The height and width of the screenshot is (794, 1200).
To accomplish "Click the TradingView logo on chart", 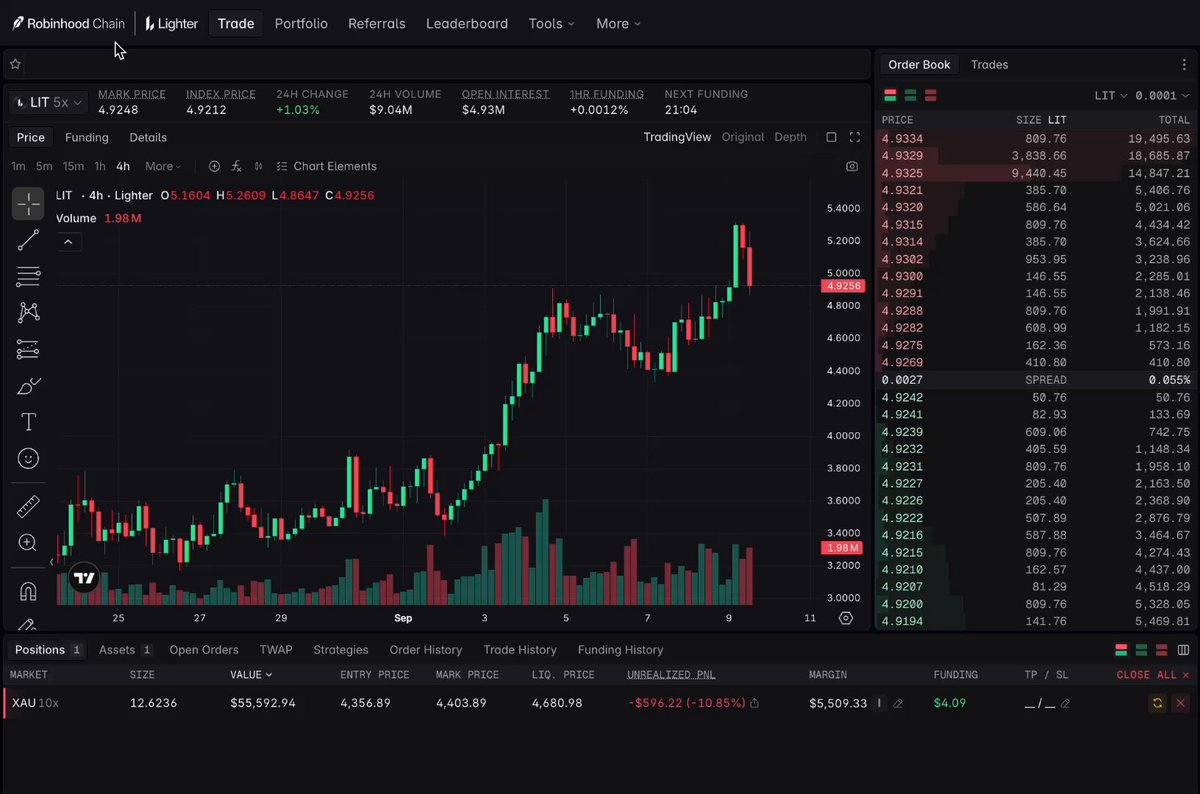I will (84, 578).
